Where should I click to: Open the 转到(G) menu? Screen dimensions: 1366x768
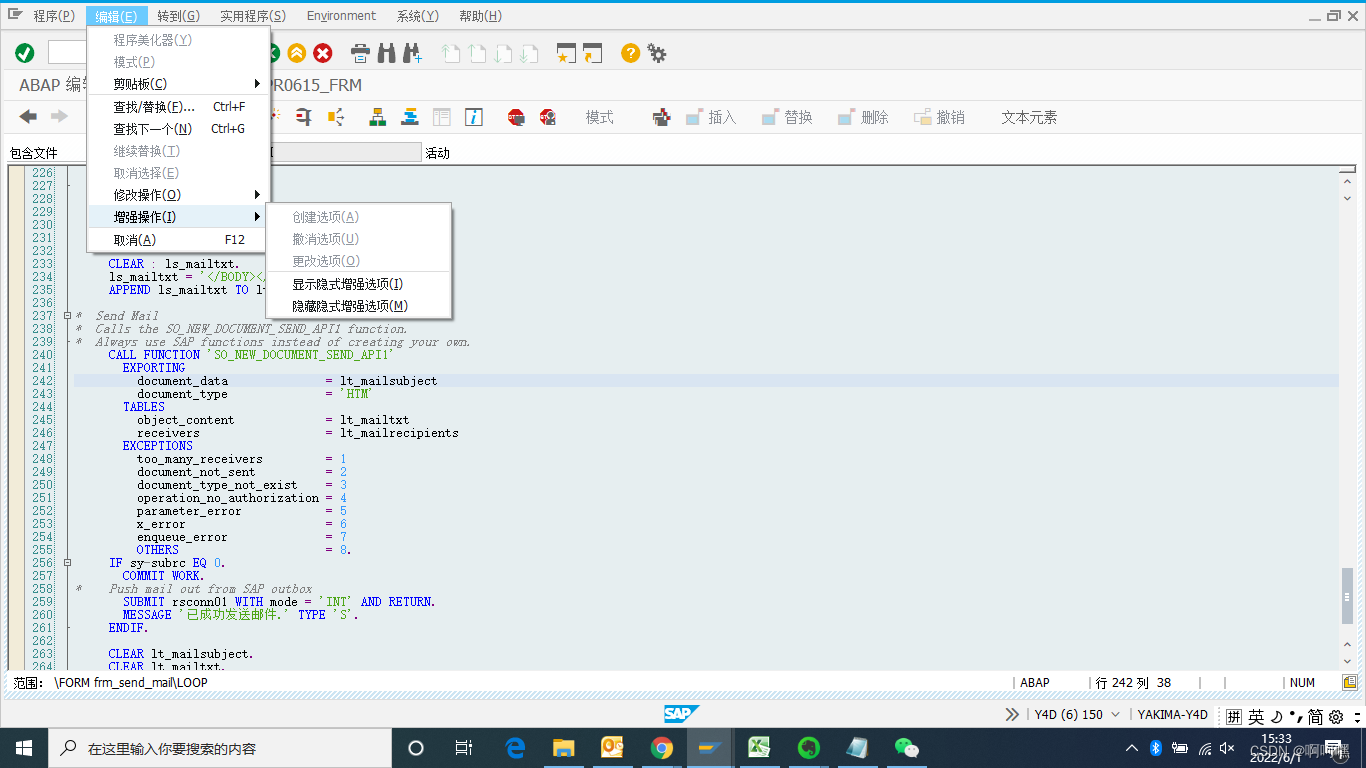click(x=178, y=16)
